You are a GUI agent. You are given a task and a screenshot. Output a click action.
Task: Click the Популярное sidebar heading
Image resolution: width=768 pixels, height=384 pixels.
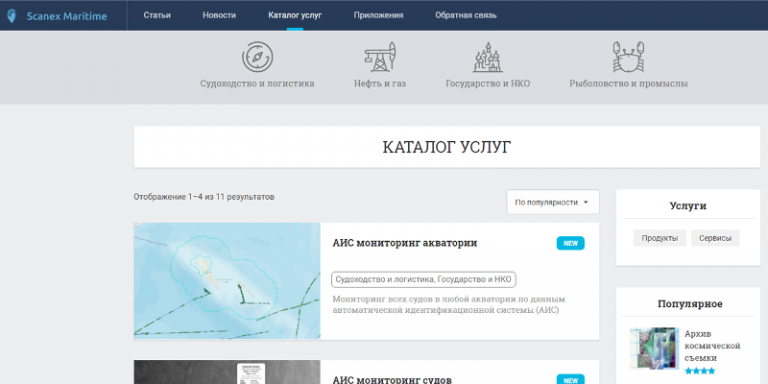[x=690, y=304]
